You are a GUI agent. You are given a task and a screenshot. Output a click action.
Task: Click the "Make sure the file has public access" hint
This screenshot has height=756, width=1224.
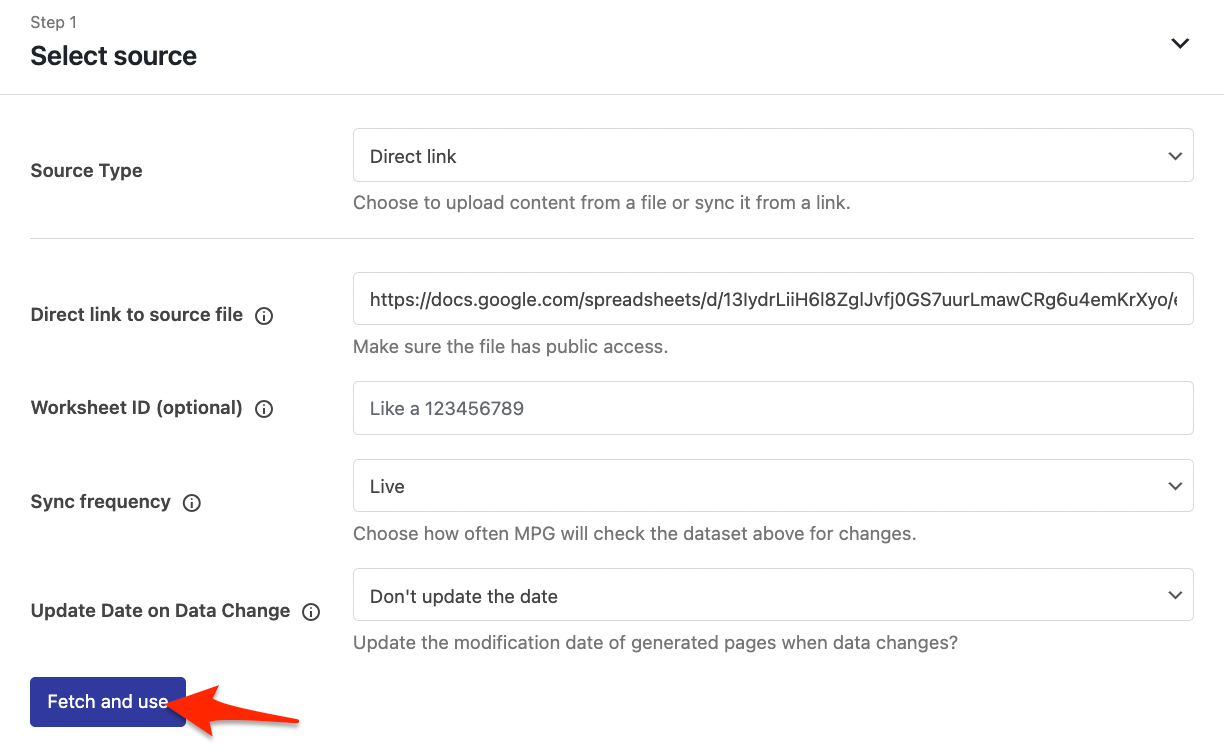coord(510,347)
